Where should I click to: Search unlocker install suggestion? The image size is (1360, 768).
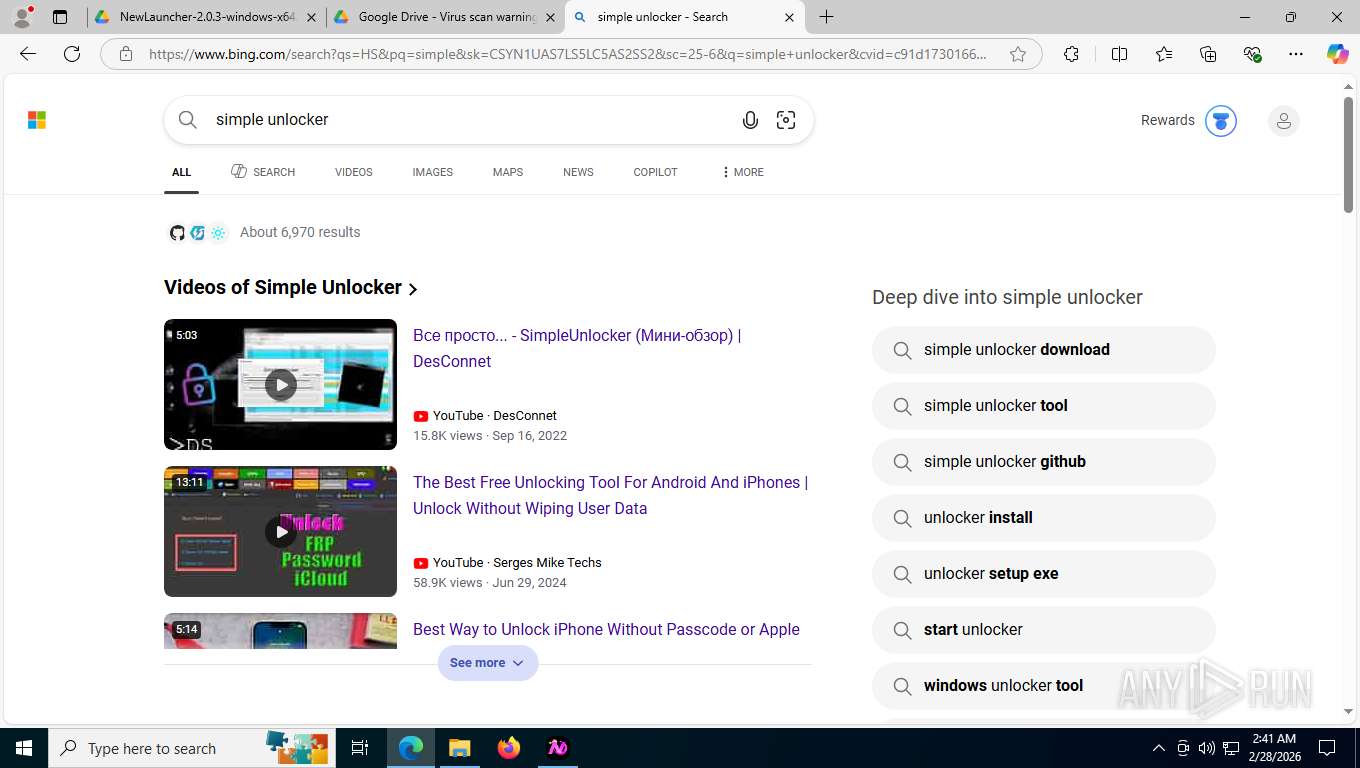[x=1043, y=518]
